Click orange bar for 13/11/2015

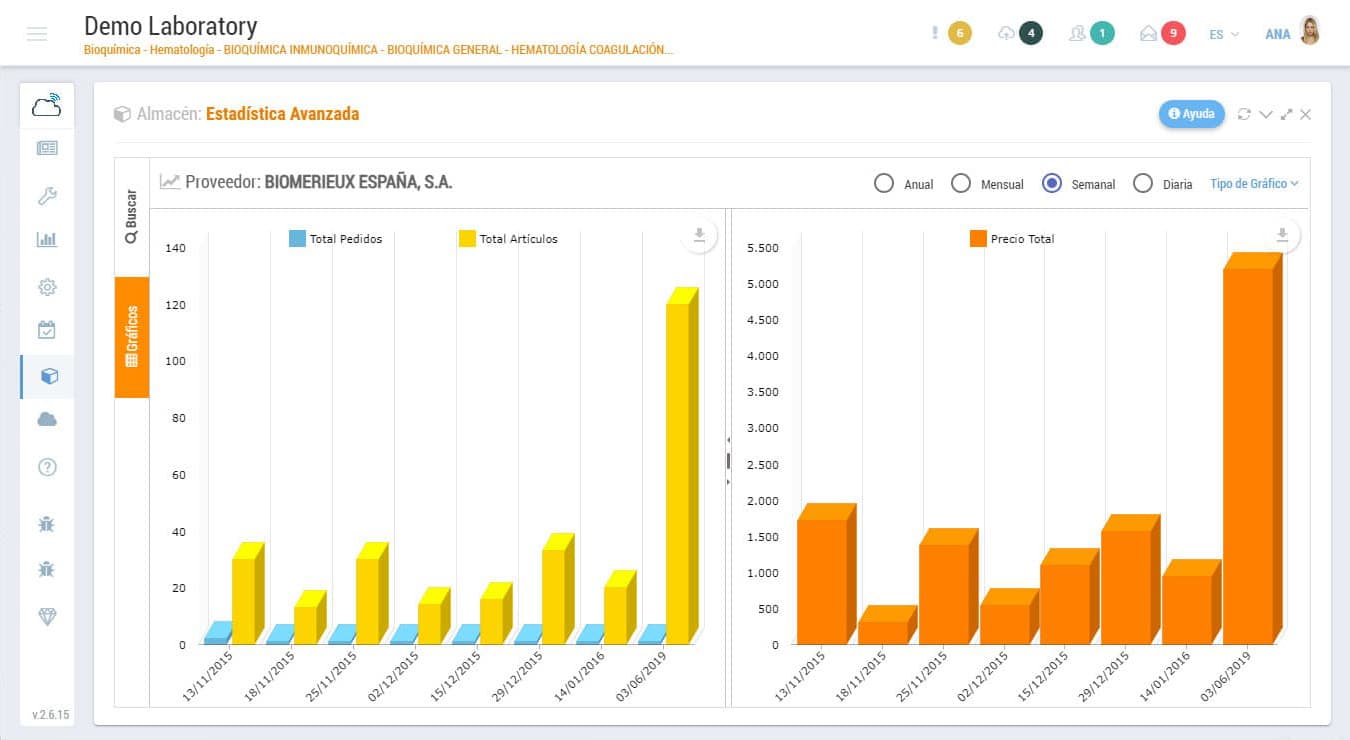pos(826,574)
